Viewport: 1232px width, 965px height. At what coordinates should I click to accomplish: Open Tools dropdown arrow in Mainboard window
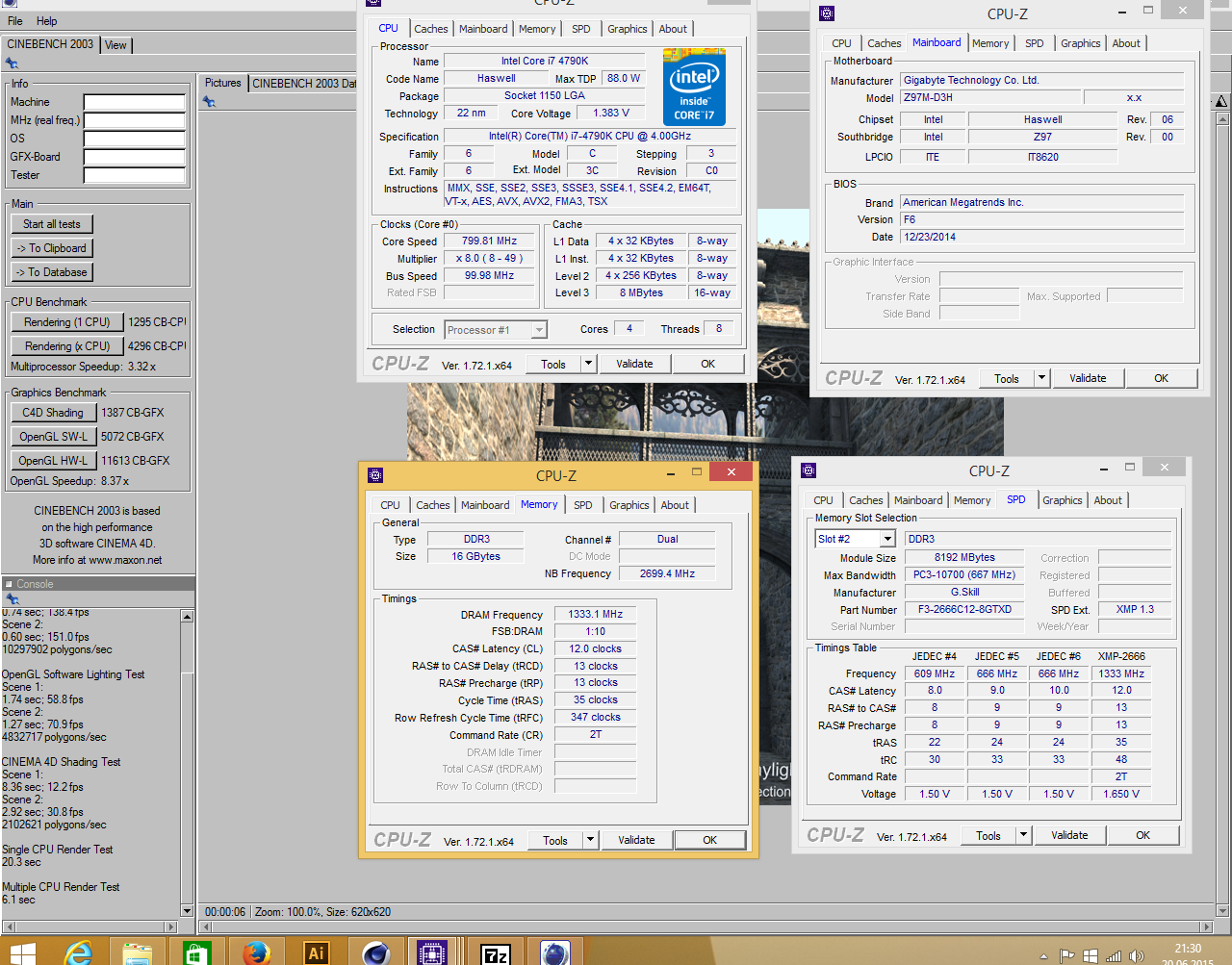pyautogui.click(x=1041, y=378)
